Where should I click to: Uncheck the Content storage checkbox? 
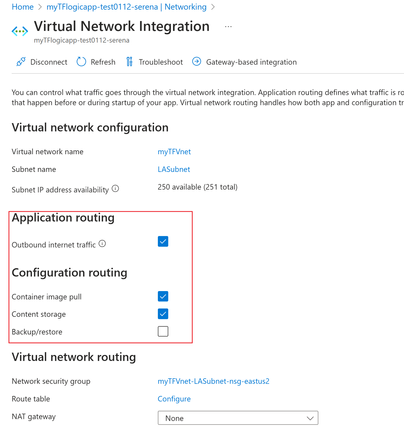[163, 314]
